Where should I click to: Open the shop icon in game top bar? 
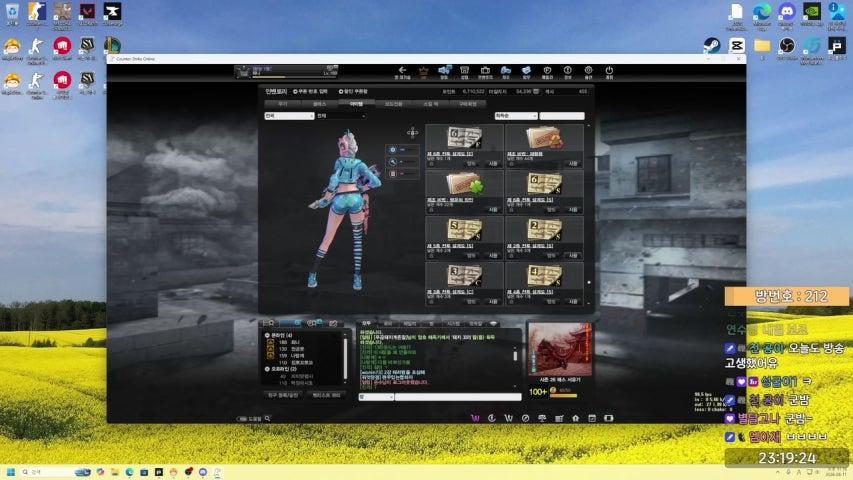tap(464, 70)
